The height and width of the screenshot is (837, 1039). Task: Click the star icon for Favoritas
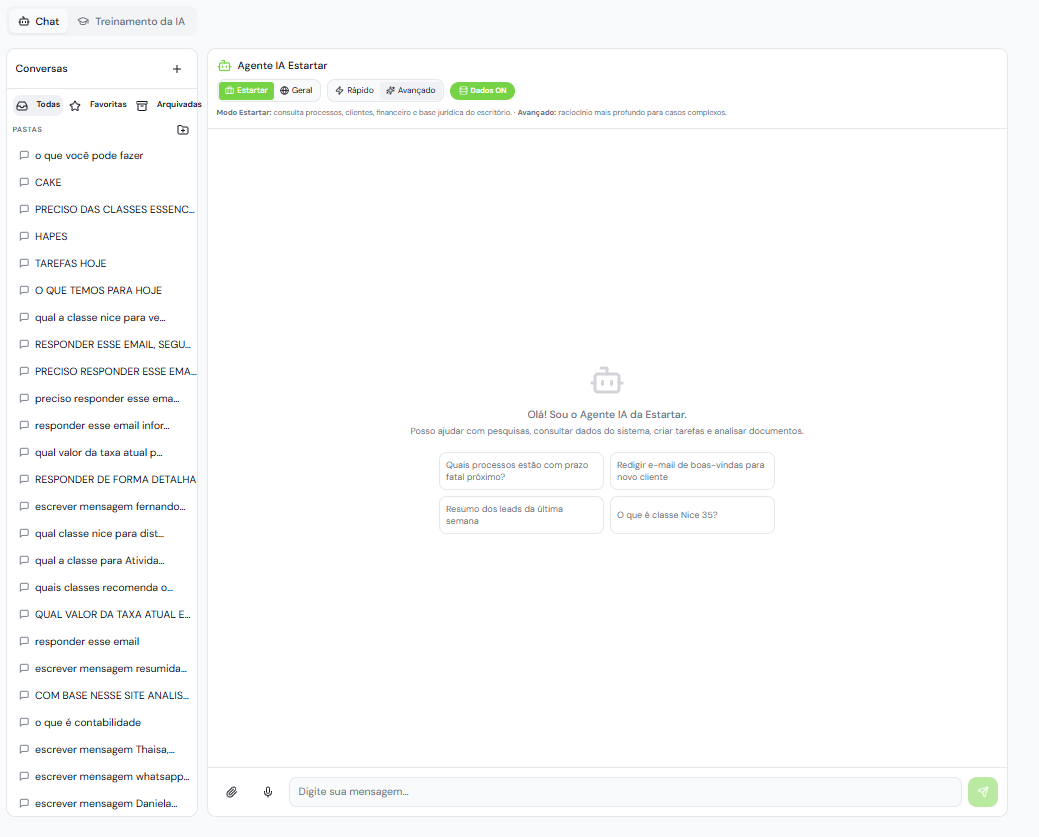tap(75, 106)
